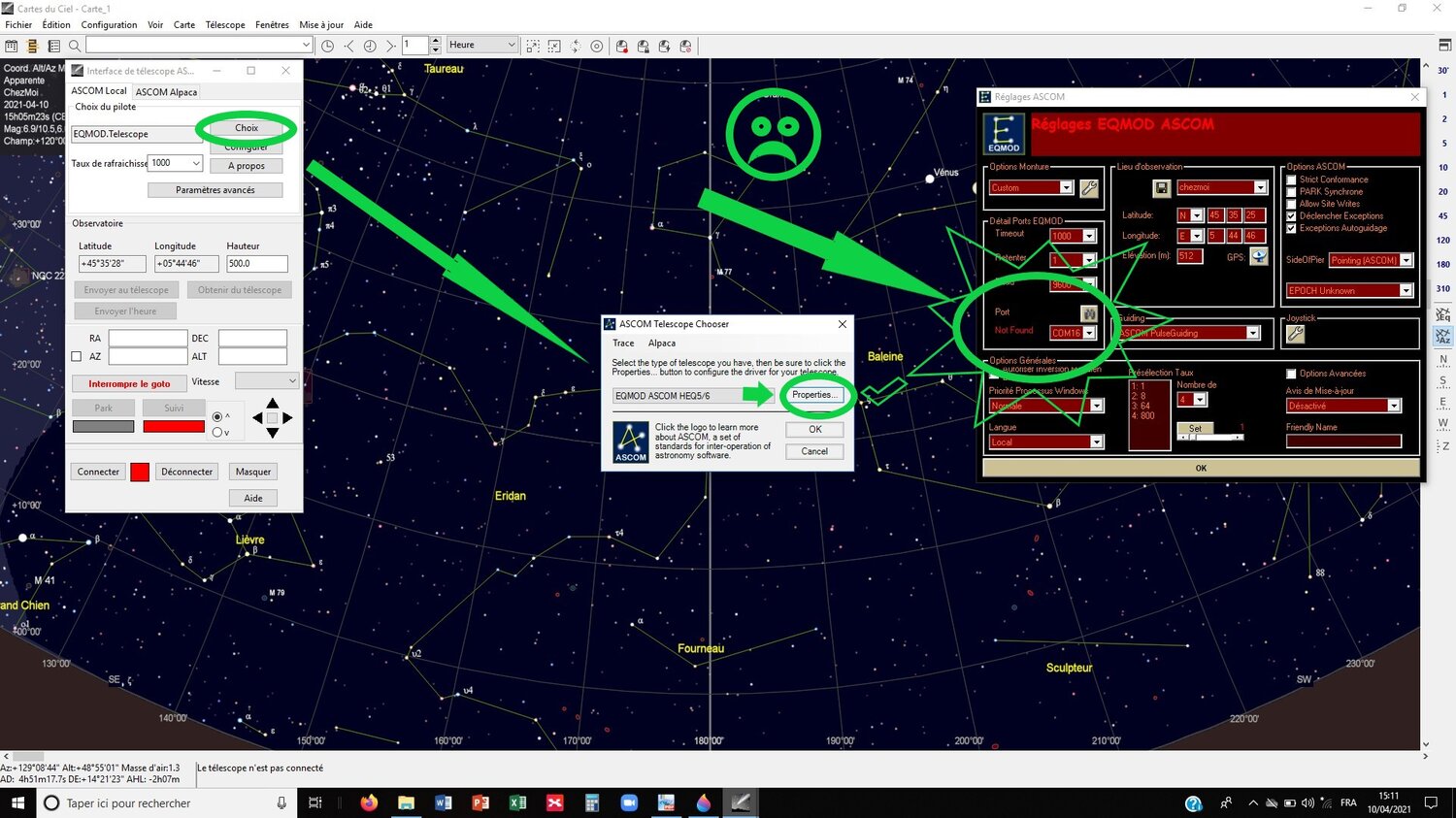Open Excel from the taskbar
The height and width of the screenshot is (818, 1456).
coord(517,802)
